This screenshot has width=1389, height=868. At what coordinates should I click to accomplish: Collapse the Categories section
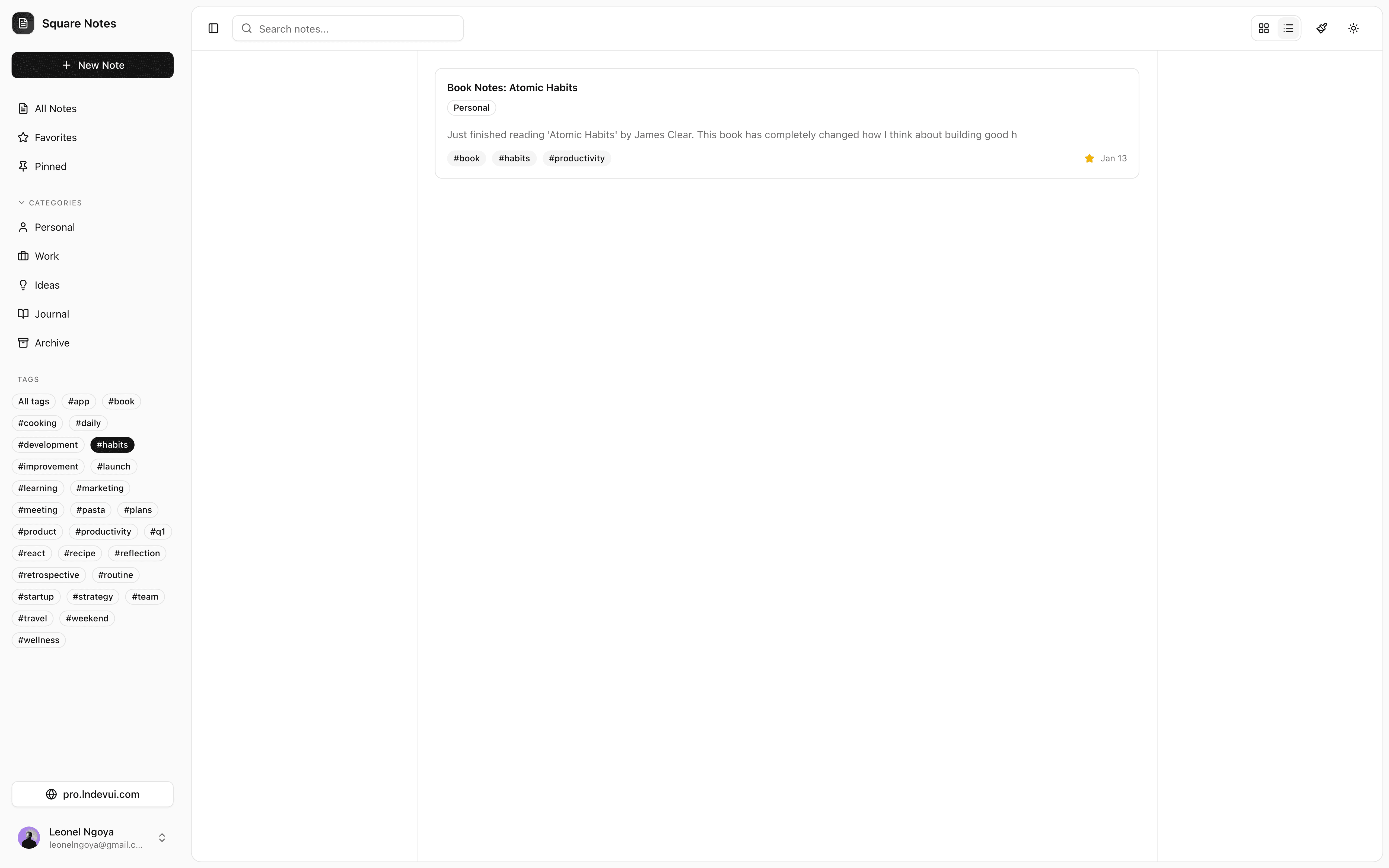[50, 203]
